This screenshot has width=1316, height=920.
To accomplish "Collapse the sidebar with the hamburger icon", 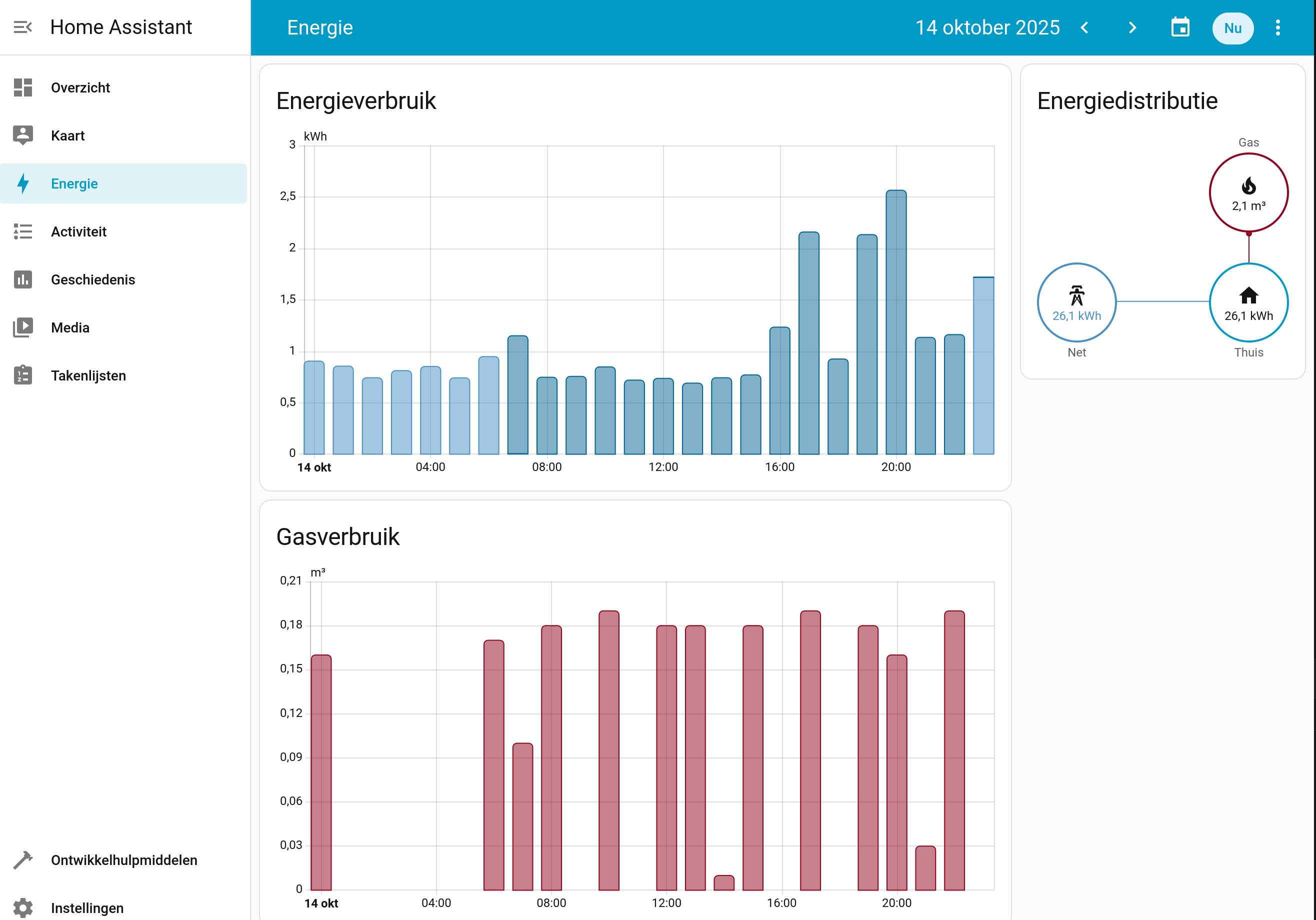I will (x=22, y=27).
